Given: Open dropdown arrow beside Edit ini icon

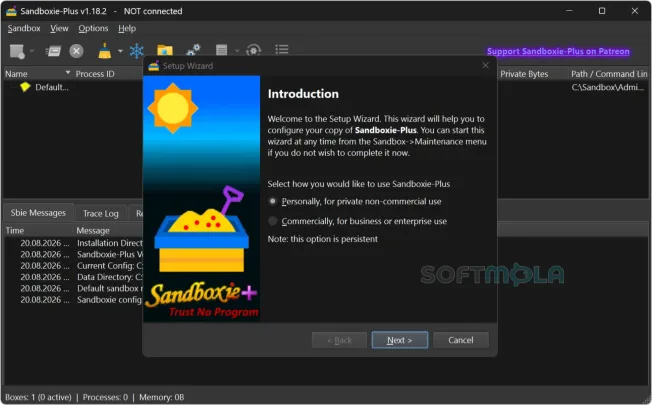Looking at the screenshot, I should (x=237, y=51).
